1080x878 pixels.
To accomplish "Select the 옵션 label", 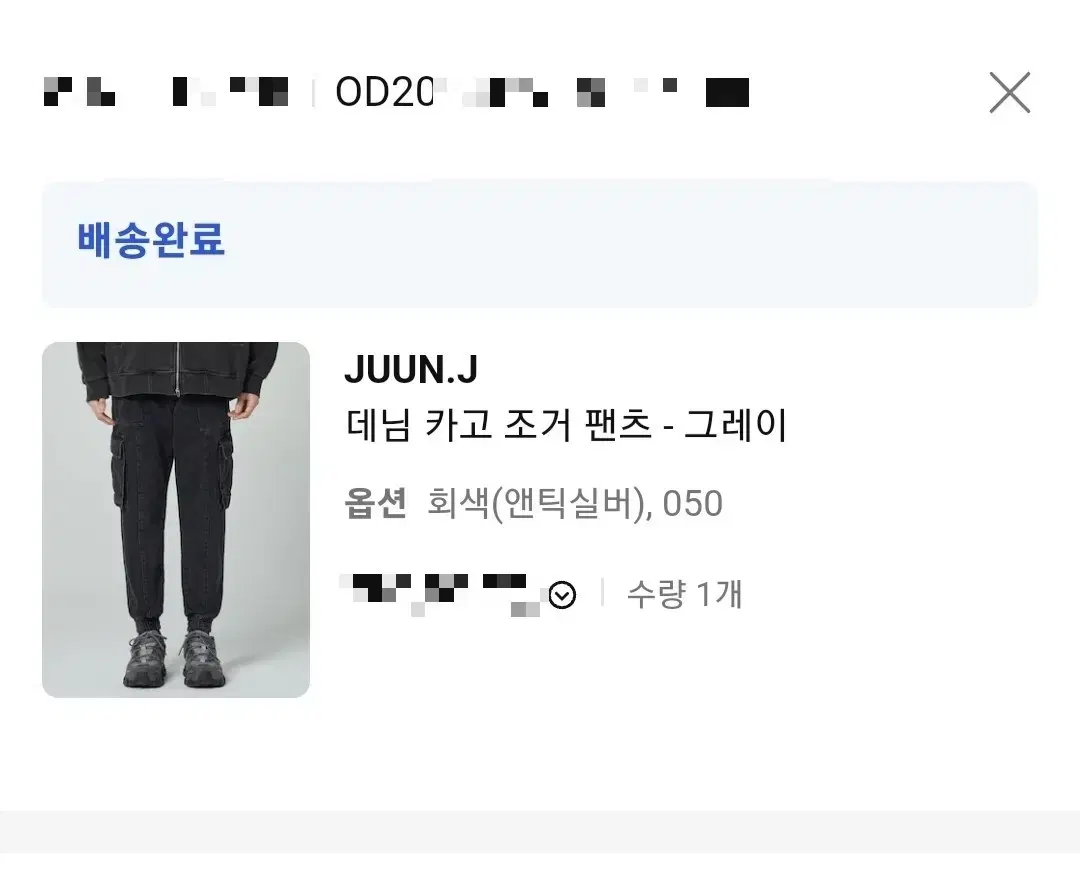I will click(x=376, y=503).
